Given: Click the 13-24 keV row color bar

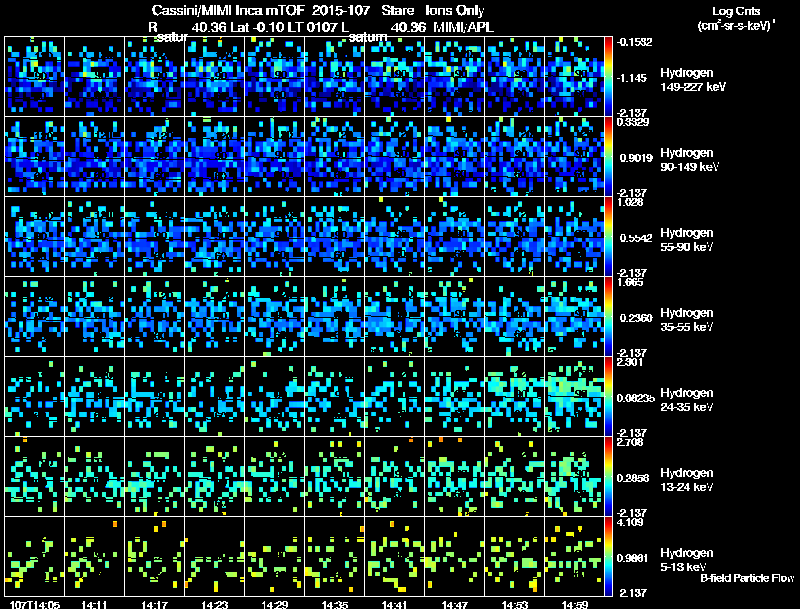Looking at the screenshot, I should 608,476.
